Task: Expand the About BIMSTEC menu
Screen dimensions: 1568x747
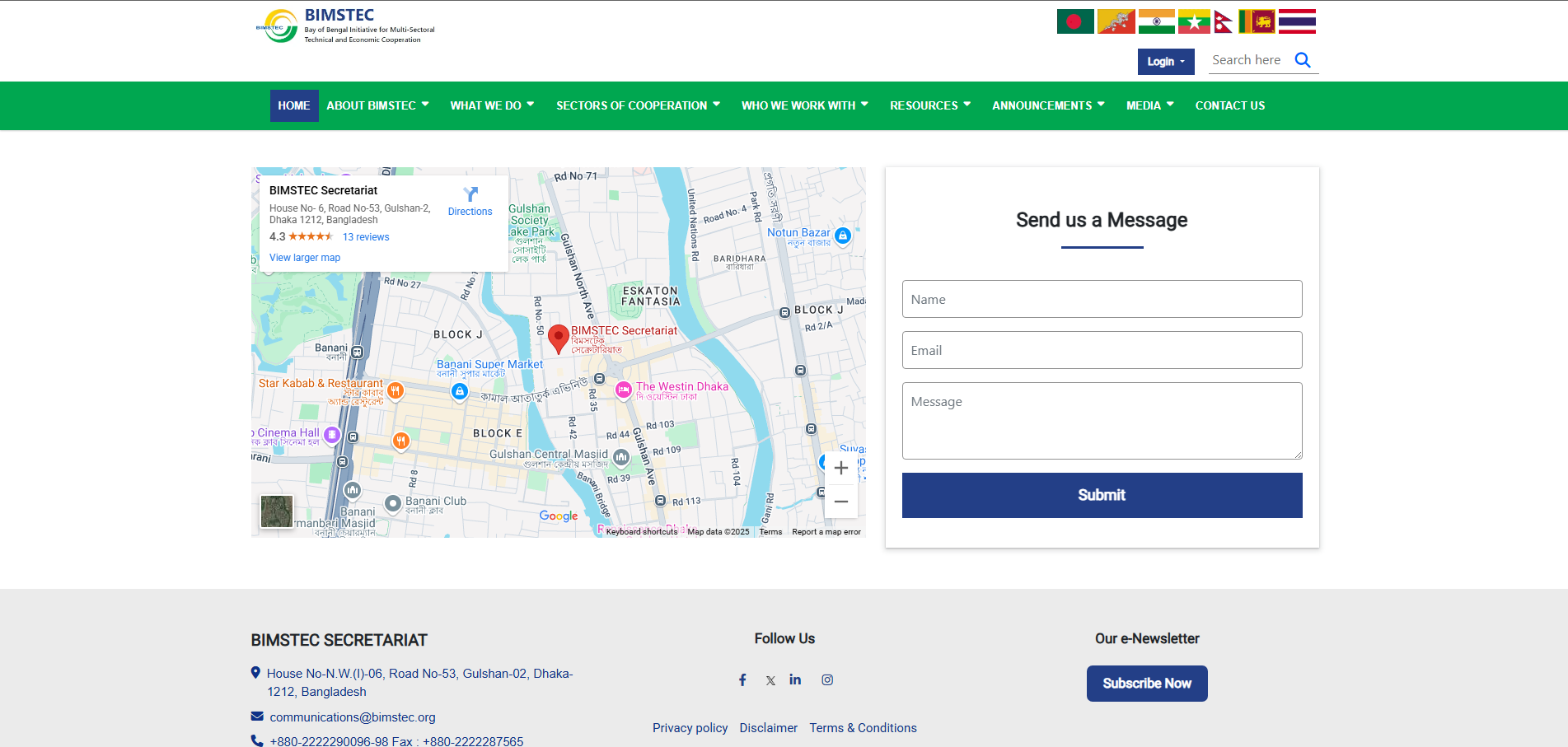Action: pos(377,105)
